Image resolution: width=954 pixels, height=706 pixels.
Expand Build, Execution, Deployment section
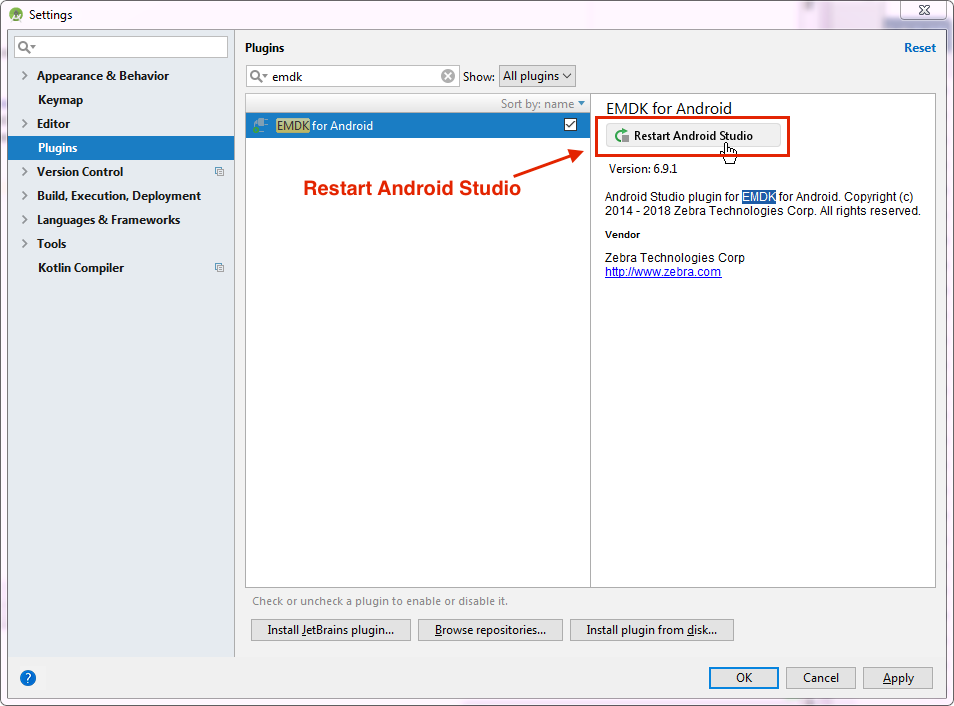[x=24, y=195]
